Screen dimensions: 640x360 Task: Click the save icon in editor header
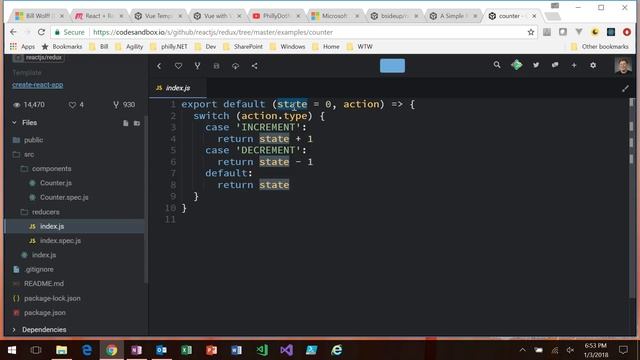216,66
